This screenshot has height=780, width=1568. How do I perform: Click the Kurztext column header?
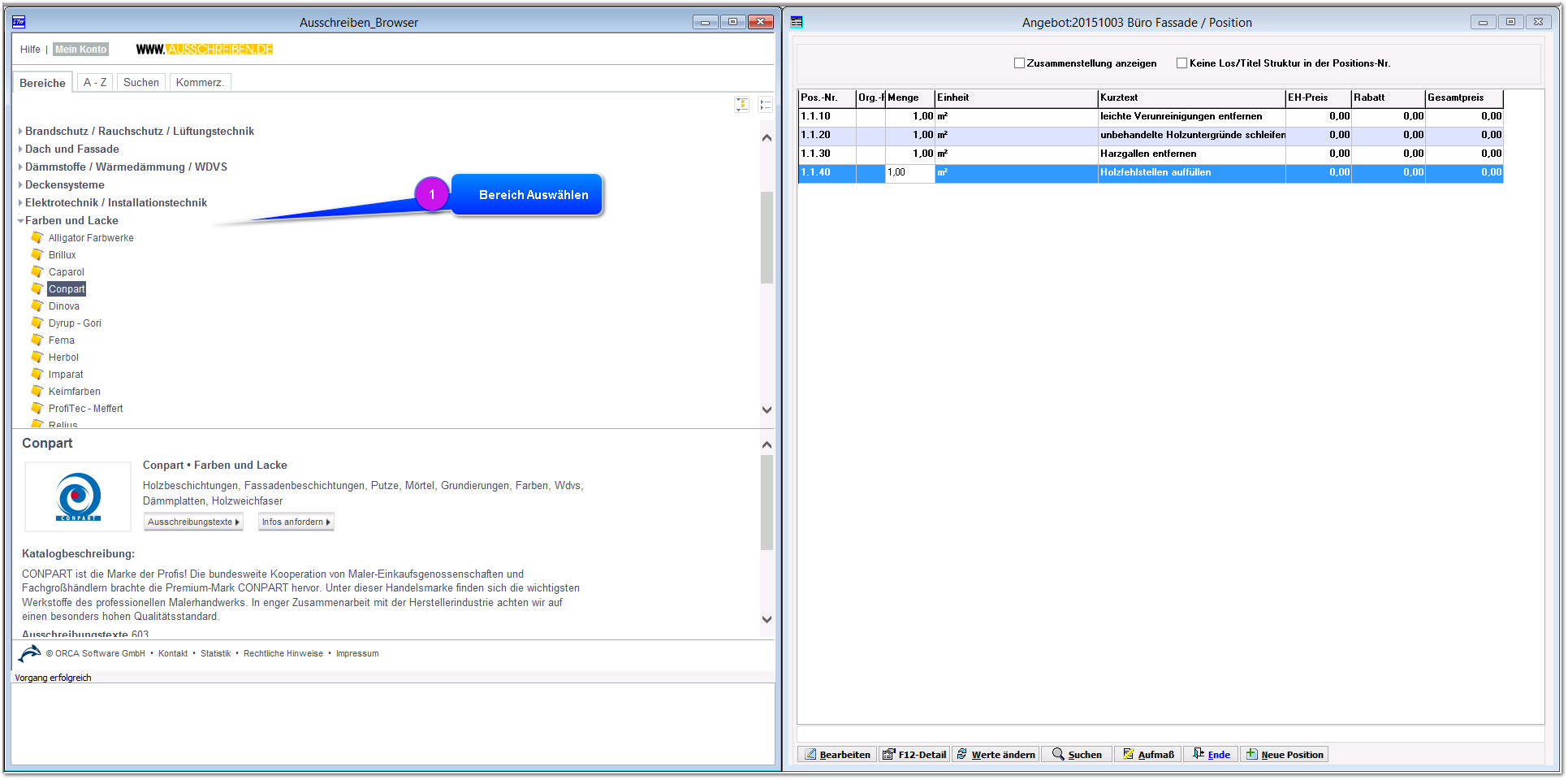(x=1191, y=97)
